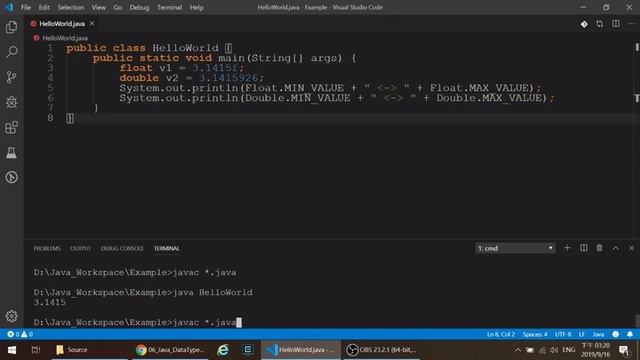Screen dimensions: 640x360
Task: Open the File menu
Action: [26, 7]
